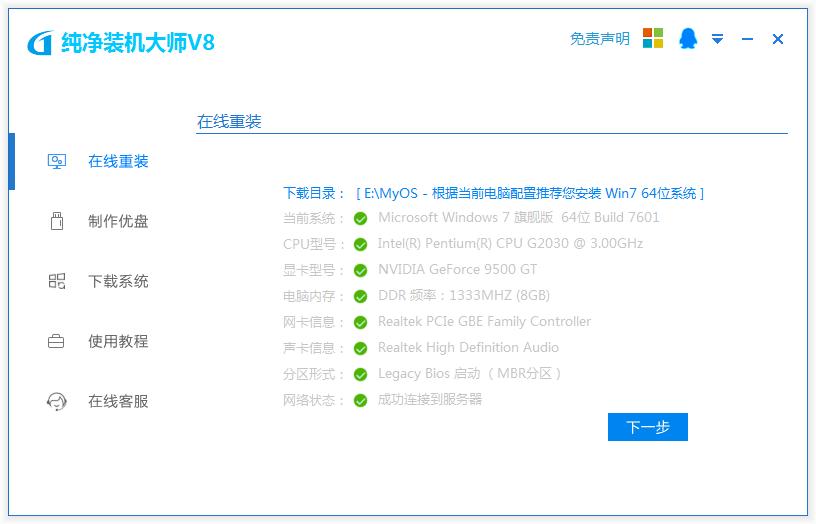The image size is (816, 524).
Task: Click the 下载目录： label
Action: 314,194
